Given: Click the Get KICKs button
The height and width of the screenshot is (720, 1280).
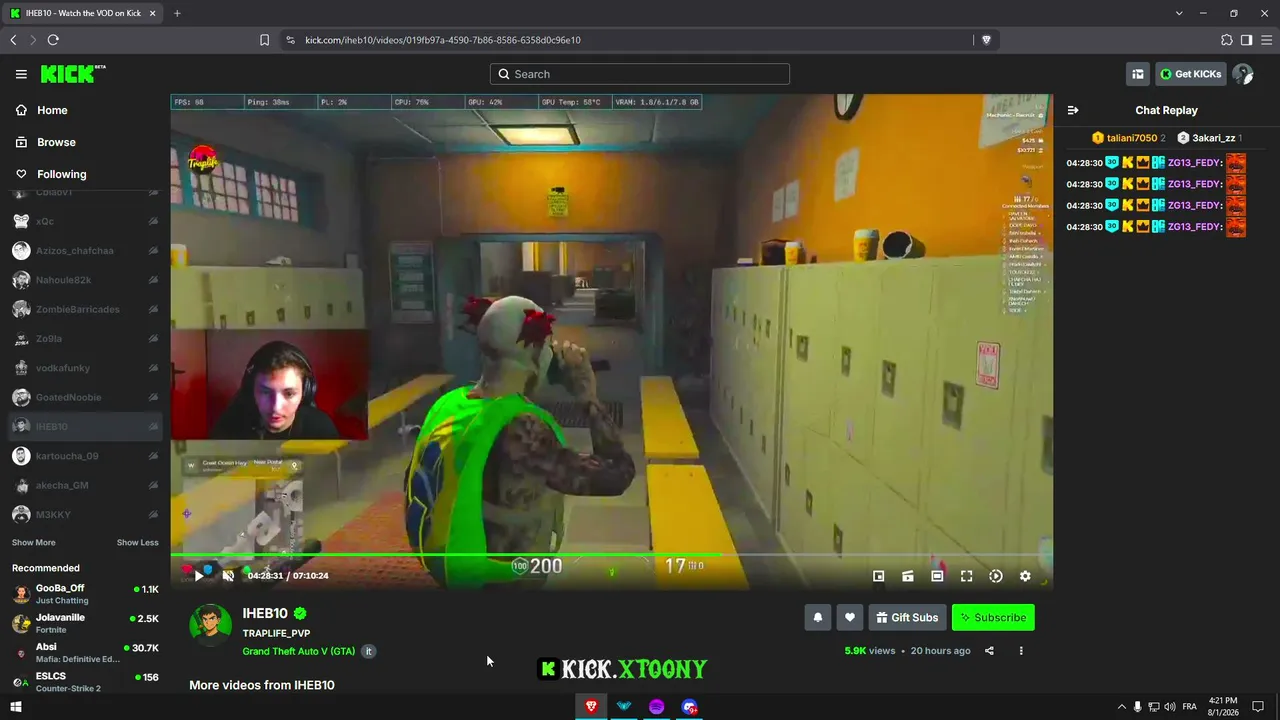Looking at the screenshot, I should [1191, 74].
